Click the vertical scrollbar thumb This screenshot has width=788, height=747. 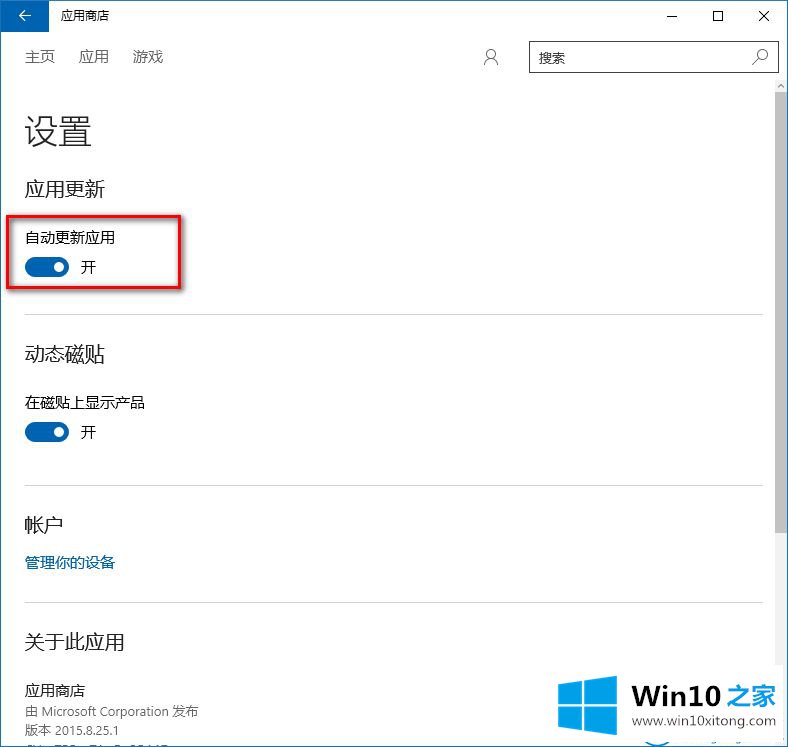780,312
